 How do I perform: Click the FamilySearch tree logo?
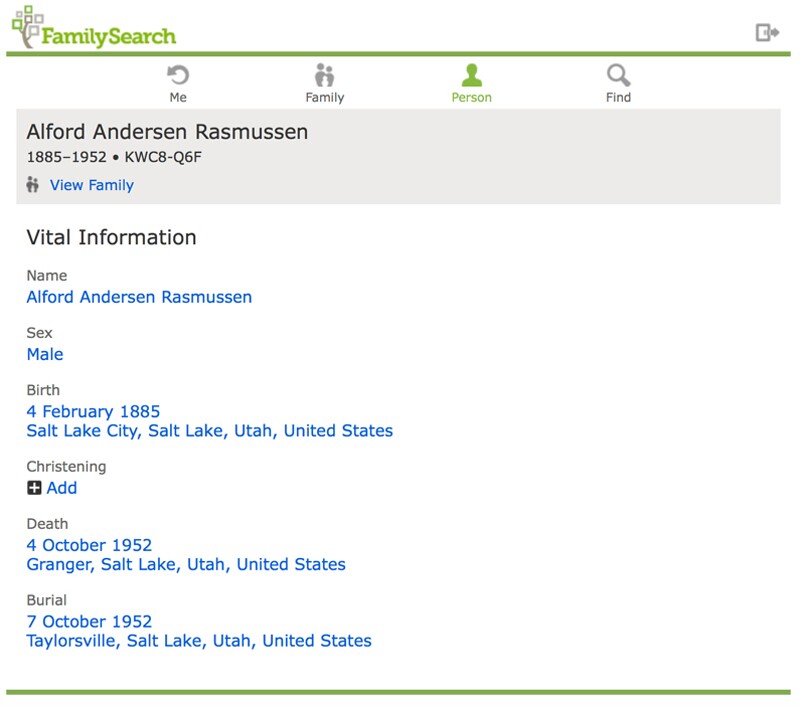point(26,26)
